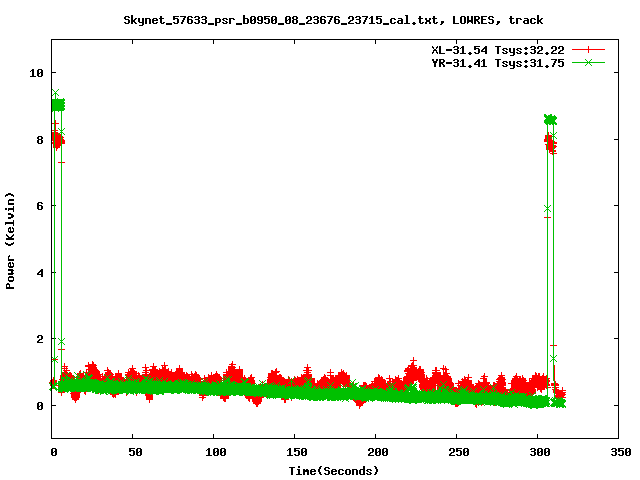Click the red XL legend line sample
The height and width of the screenshot is (480, 640).
(x=588, y=50)
